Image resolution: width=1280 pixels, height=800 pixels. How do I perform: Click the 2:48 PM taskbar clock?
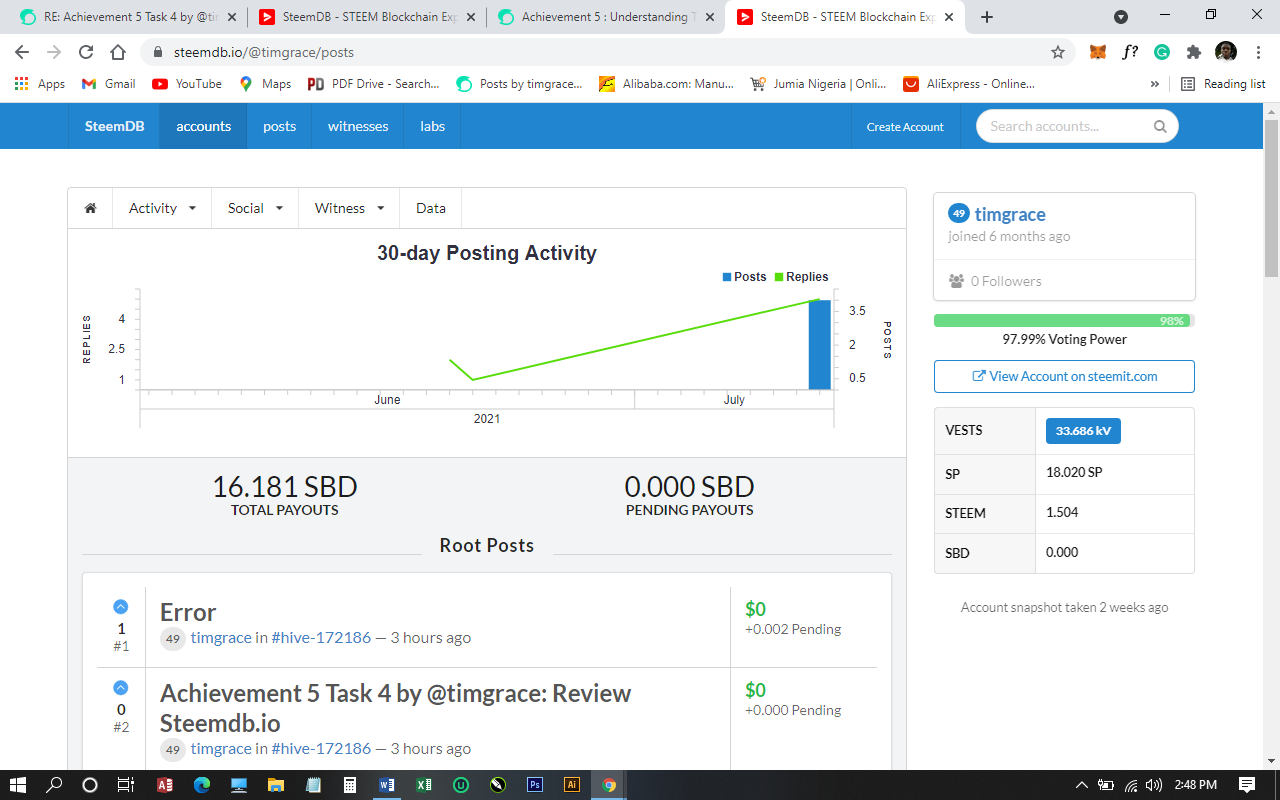1194,785
